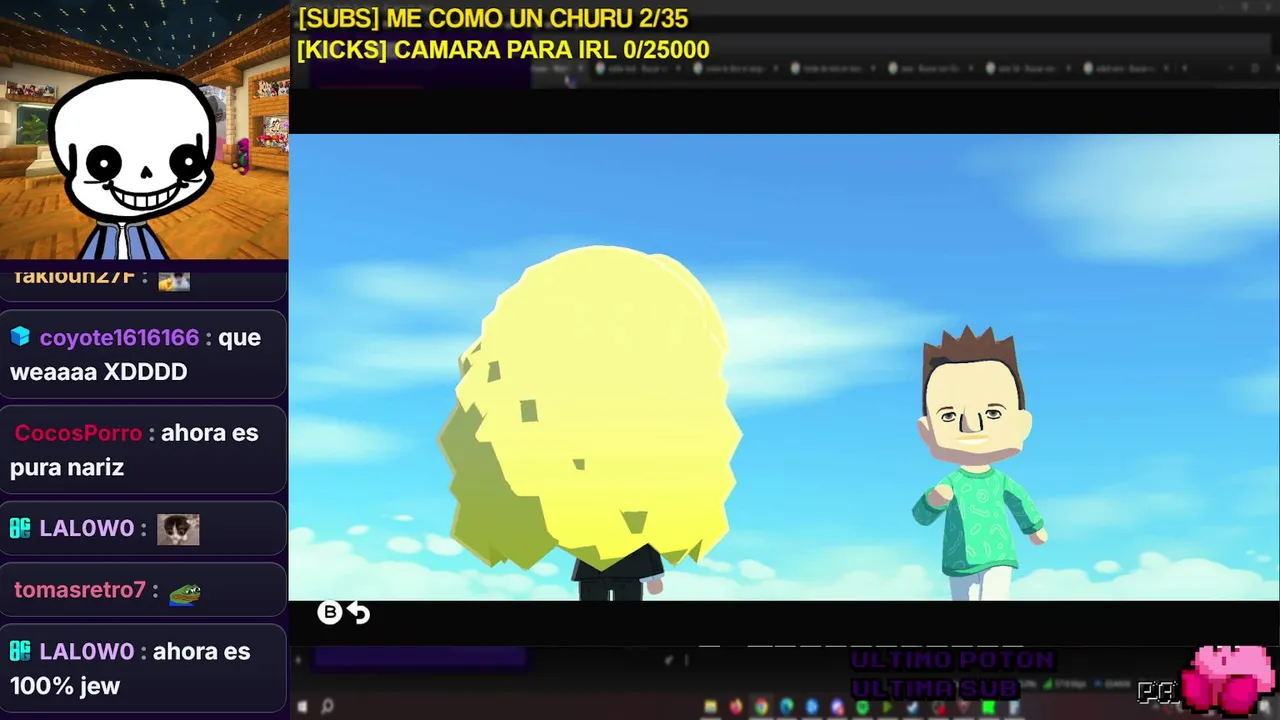Image resolution: width=1280 pixels, height=720 pixels.
Task: Open the taskbar search magnifier
Action: (327, 707)
